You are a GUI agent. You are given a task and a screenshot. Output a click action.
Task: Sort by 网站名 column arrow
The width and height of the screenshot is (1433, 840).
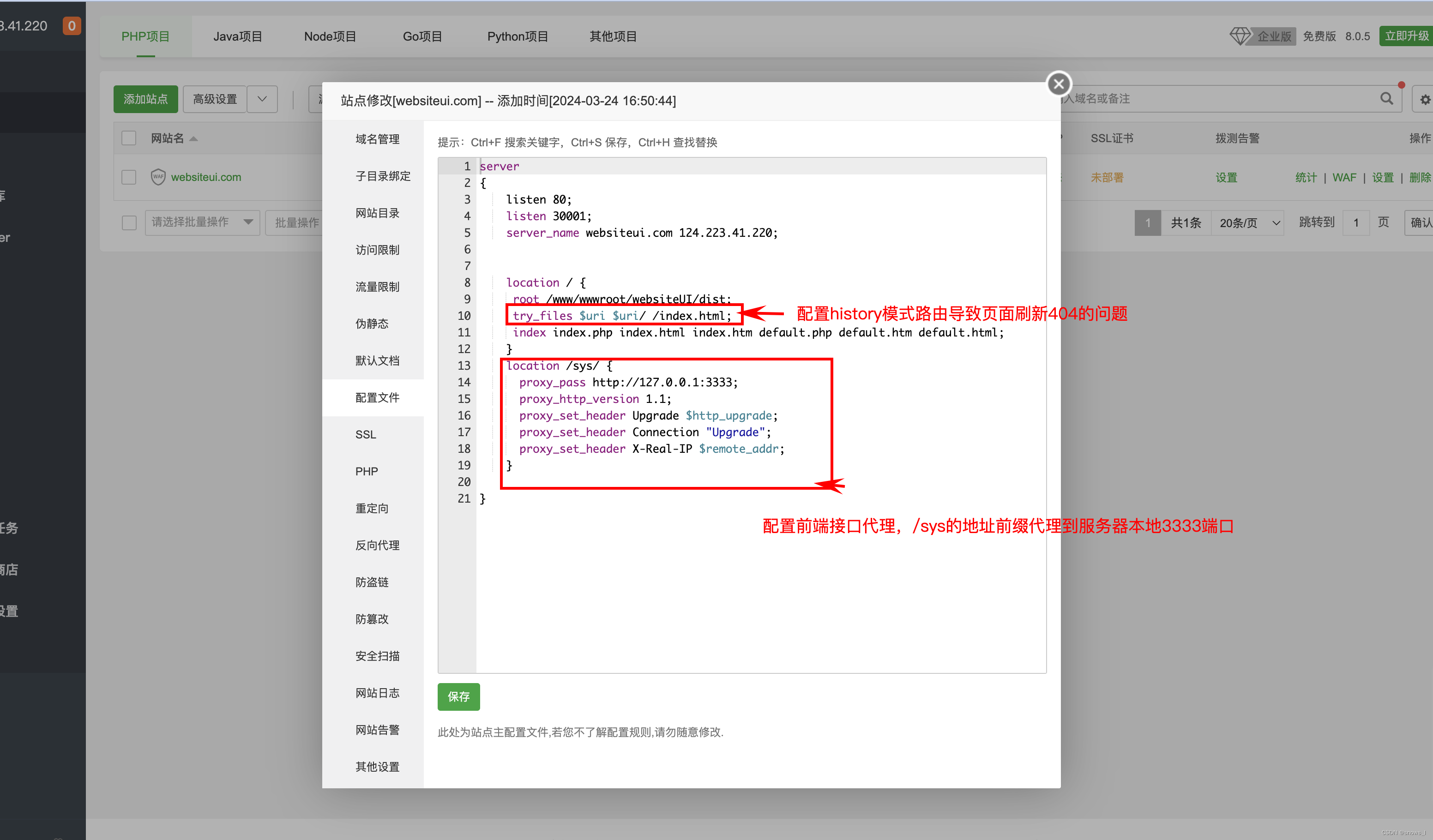(193, 138)
